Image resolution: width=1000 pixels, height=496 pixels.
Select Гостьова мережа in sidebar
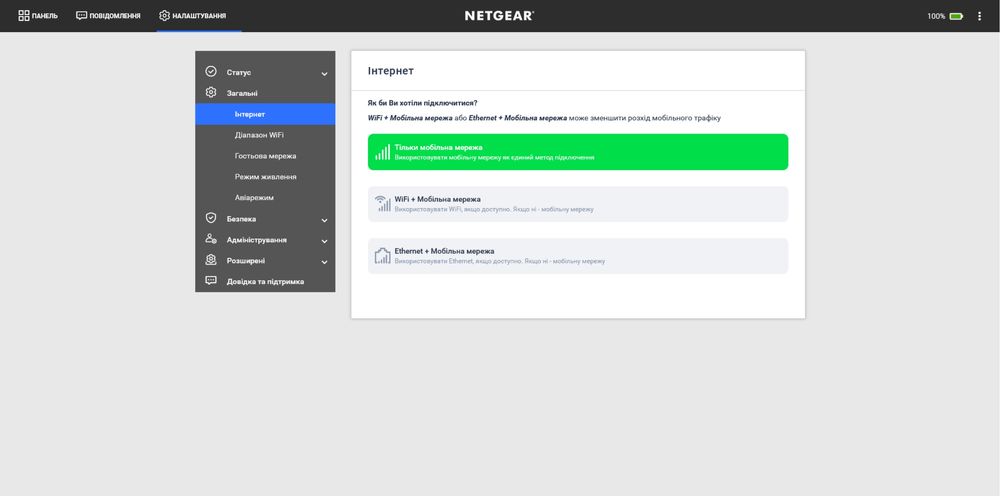[265, 156]
